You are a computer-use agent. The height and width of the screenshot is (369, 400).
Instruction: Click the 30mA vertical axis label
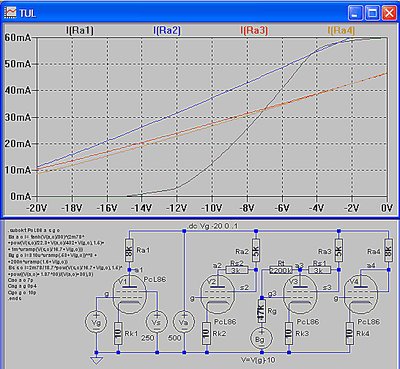point(17,117)
